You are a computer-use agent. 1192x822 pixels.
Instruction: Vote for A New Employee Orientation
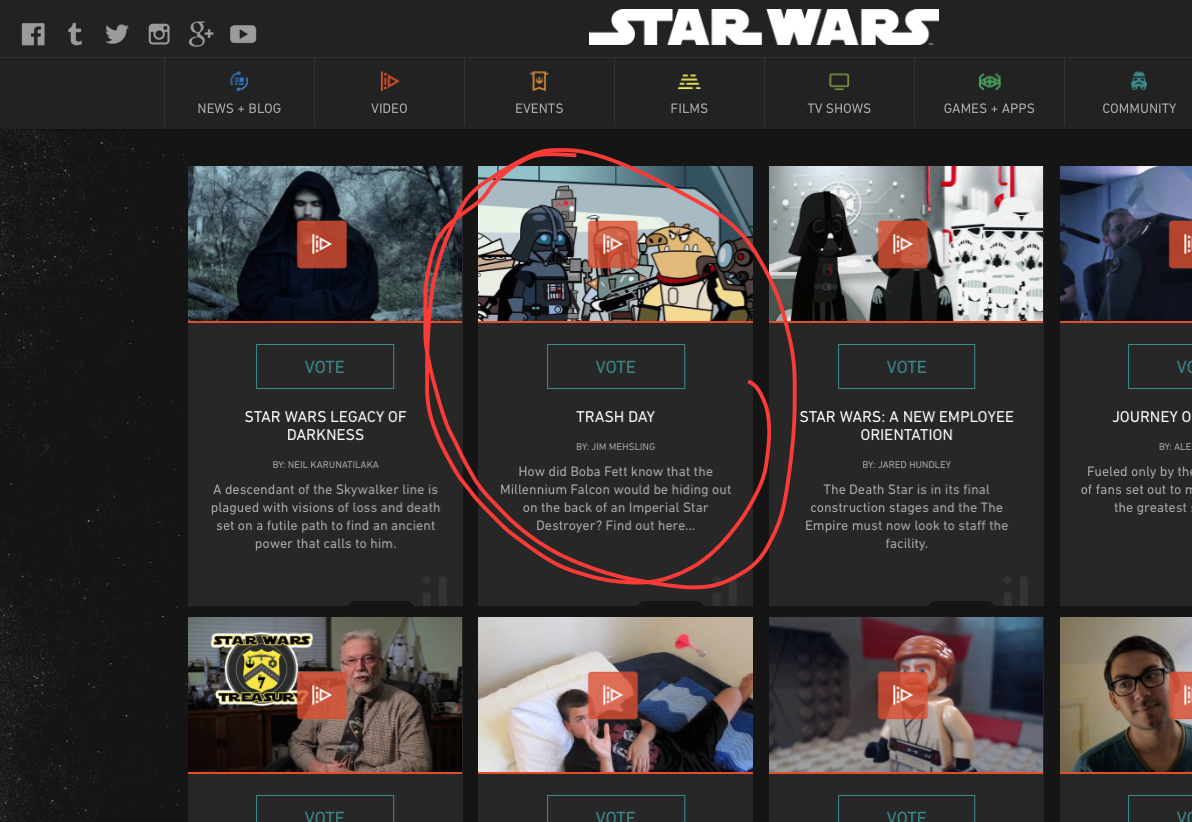[x=906, y=367]
